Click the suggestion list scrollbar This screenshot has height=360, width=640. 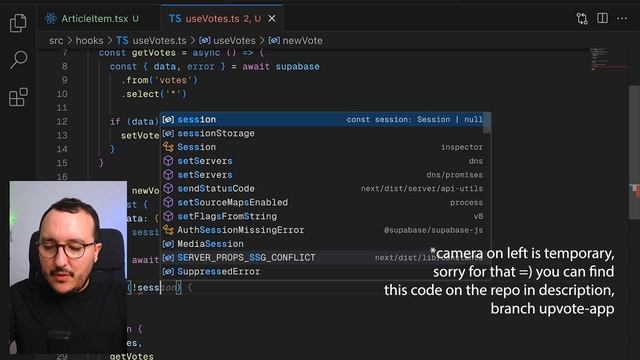pyautogui.click(x=487, y=123)
